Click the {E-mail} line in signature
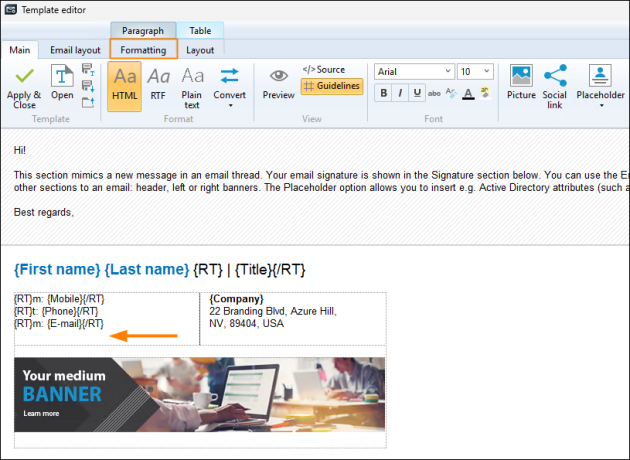The image size is (630, 460). pyautogui.click(x=59, y=324)
